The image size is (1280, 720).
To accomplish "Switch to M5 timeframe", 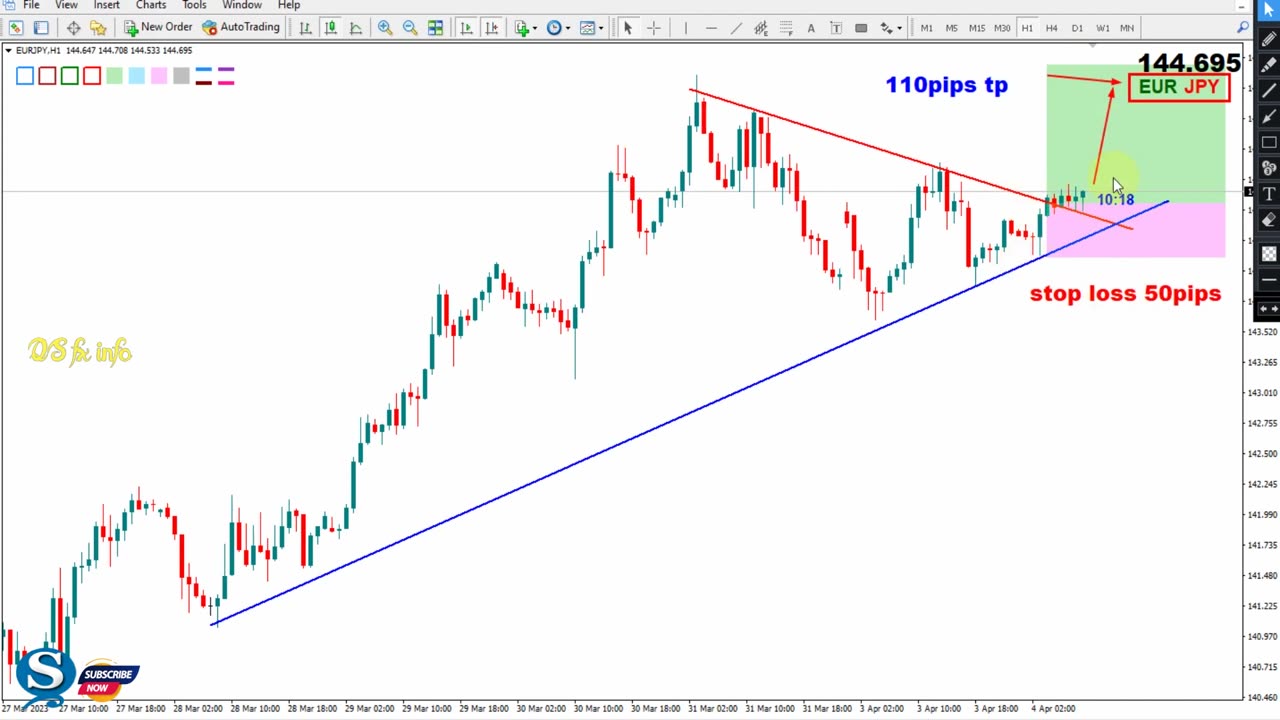I will [951, 28].
